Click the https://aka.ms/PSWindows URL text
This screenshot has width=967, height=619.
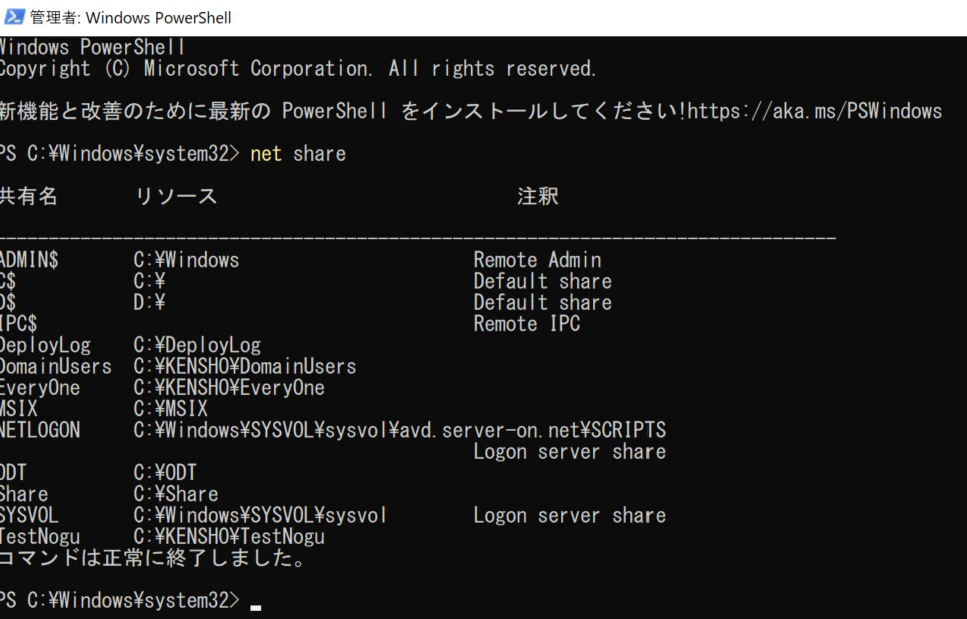tap(815, 111)
